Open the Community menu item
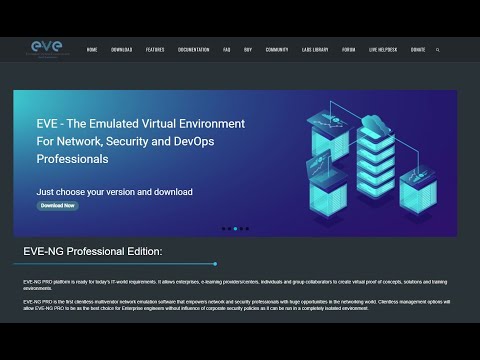The image size is (480, 360). (277, 50)
